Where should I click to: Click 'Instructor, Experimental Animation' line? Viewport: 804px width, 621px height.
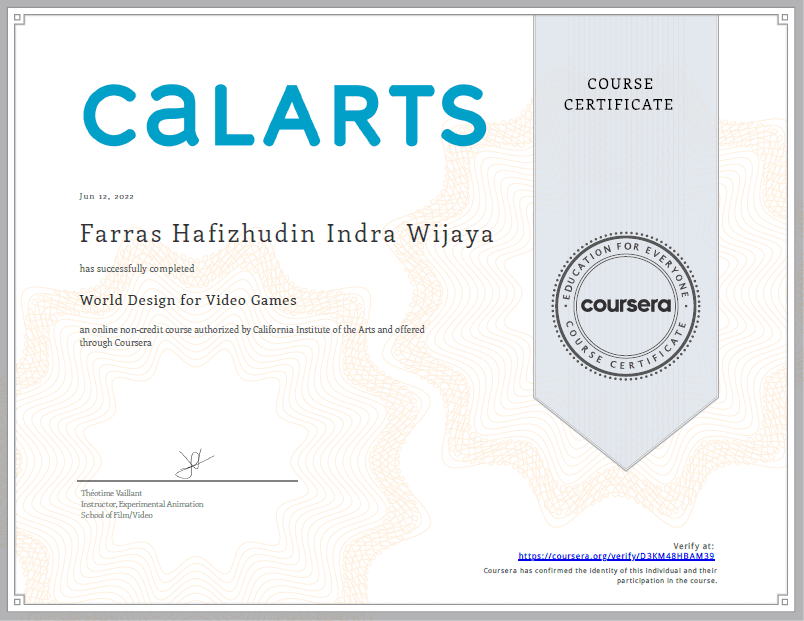click(x=142, y=504)
